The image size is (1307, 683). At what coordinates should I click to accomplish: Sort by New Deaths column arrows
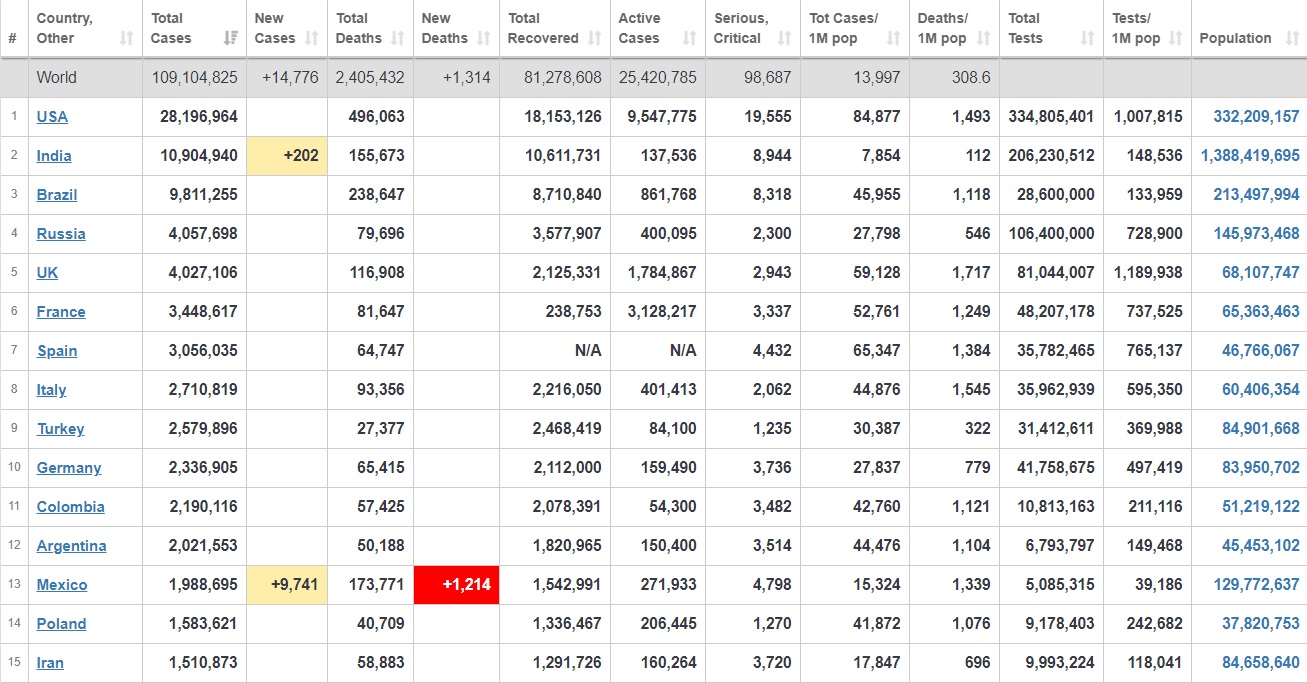coord(484,39)
